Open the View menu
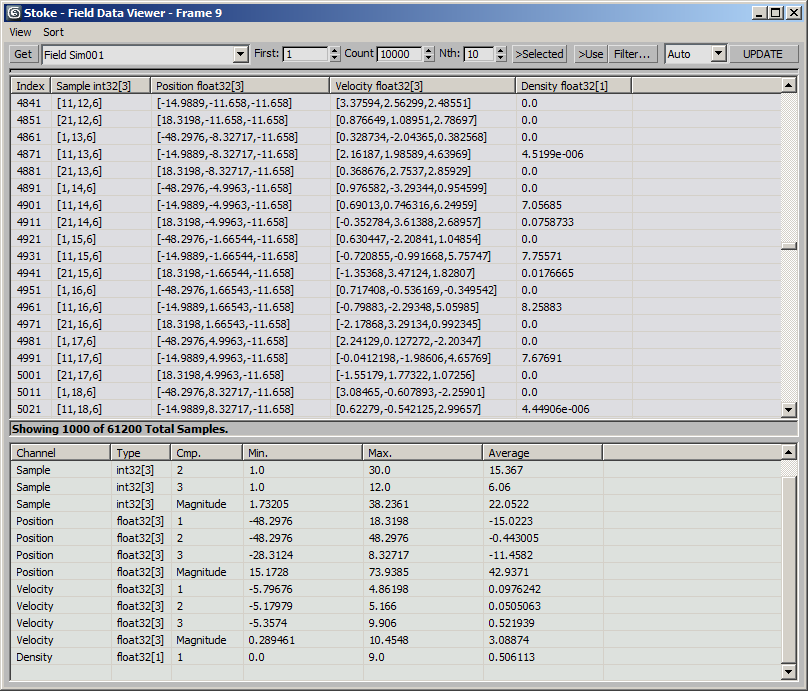The width and height of the screenshot is (808, 691). (x=20, y=32)
